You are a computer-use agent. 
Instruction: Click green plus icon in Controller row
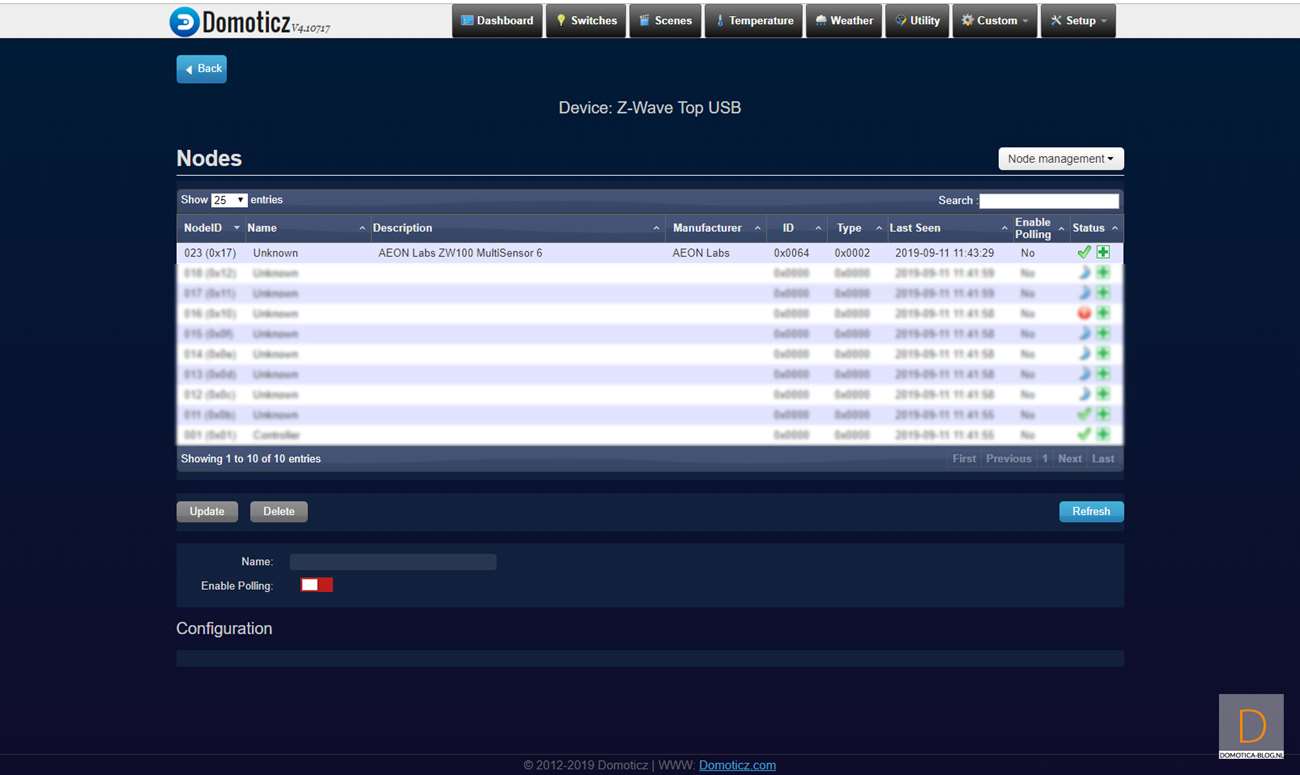(x=1103, y=434)
